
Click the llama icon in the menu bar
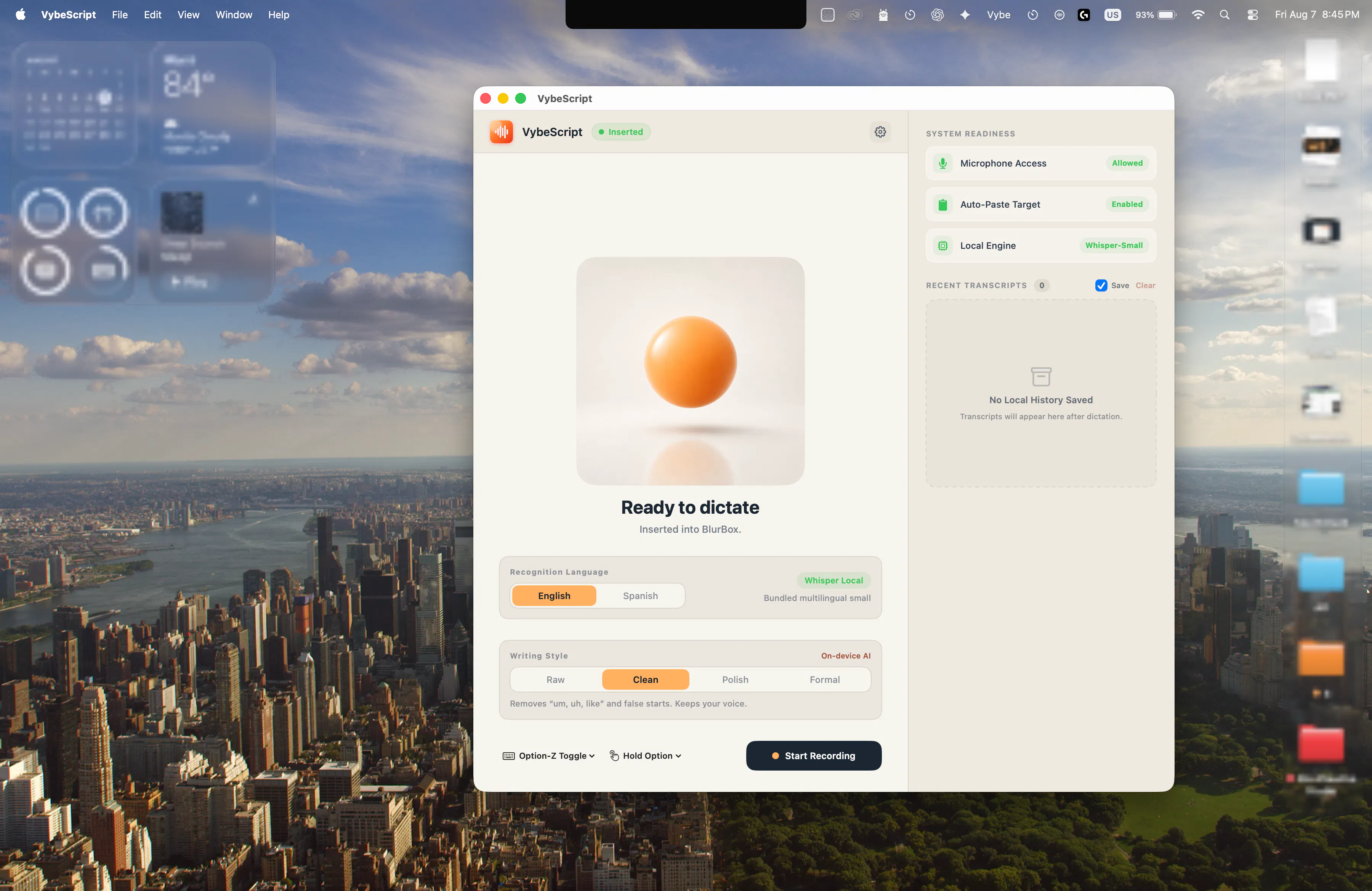(x=883, y=14)
